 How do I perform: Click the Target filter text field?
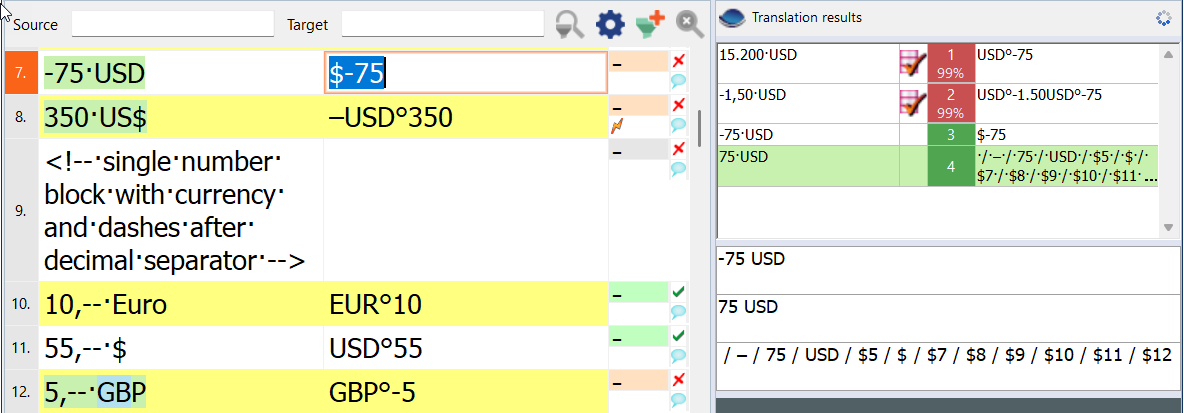(x=443, y=23)
